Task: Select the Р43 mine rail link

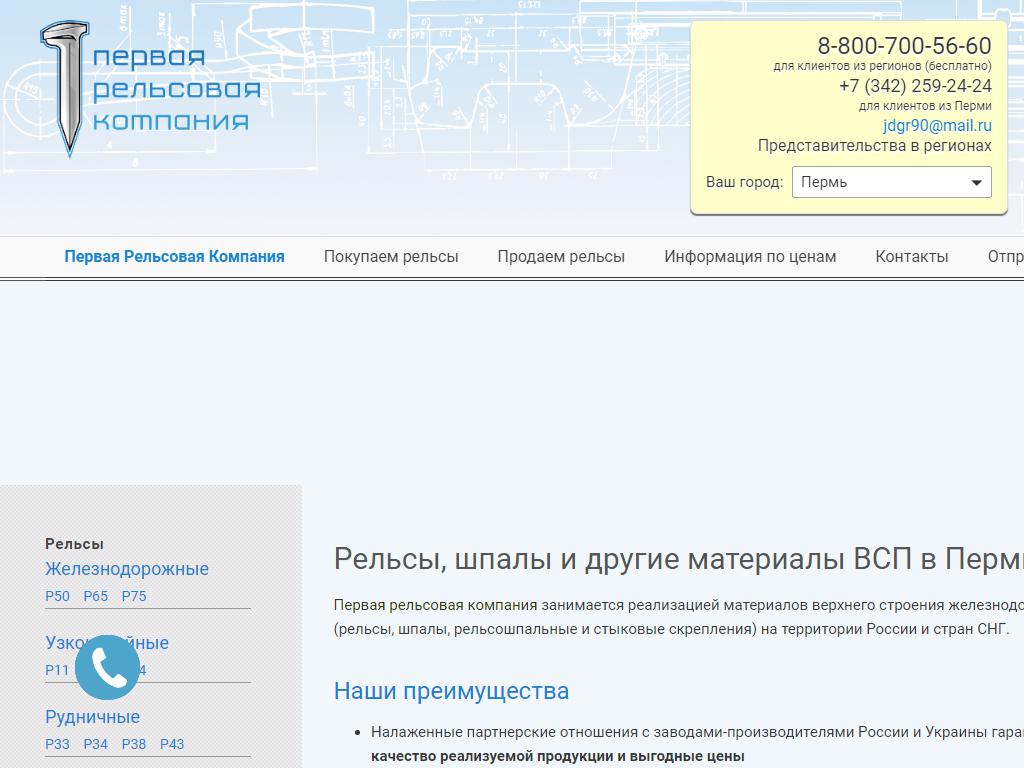Action: tap(172, 744)
